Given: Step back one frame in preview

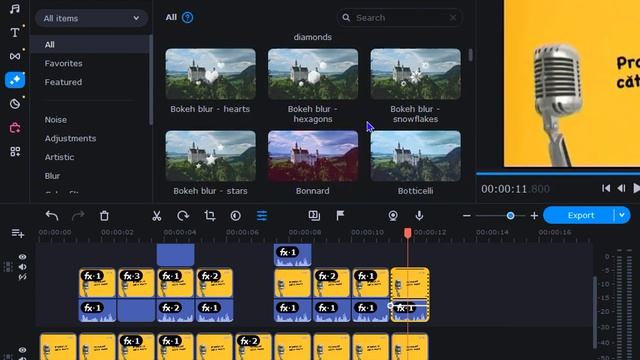Looking at the screenshot, I should pyautogui.click(x=621, y=188).
